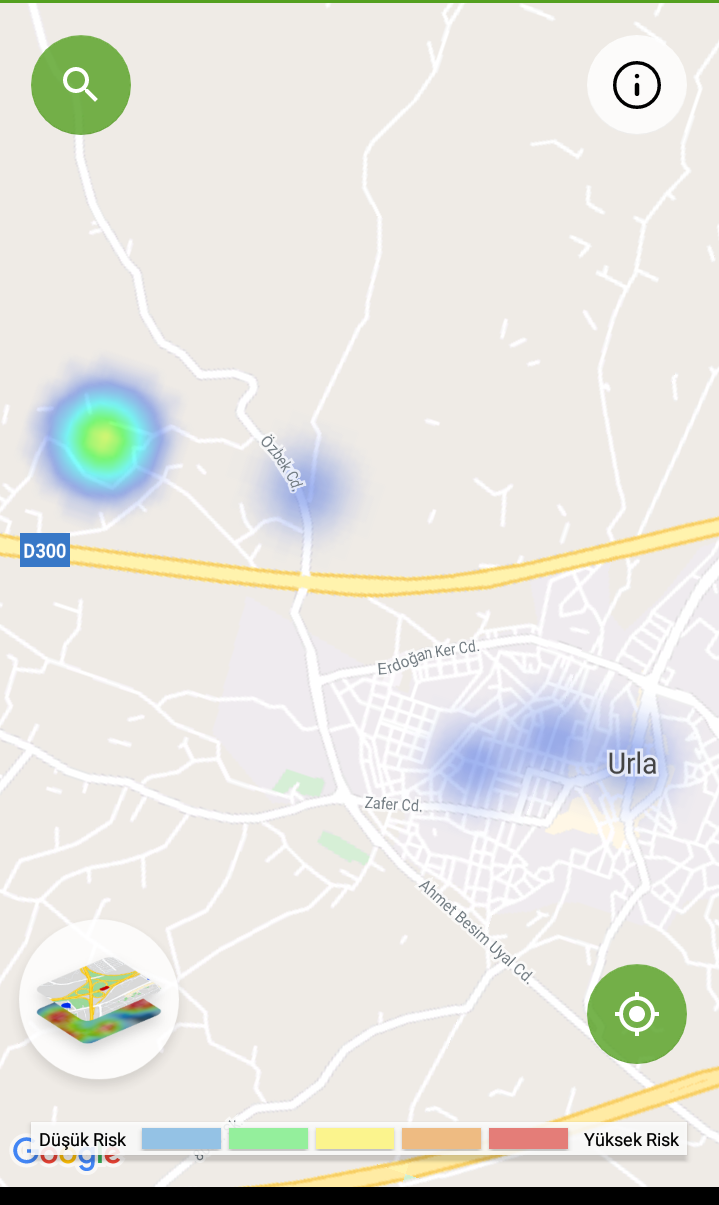Tap the Urla town label
The width and height of the screenshot is (719, 1205).
632,764
